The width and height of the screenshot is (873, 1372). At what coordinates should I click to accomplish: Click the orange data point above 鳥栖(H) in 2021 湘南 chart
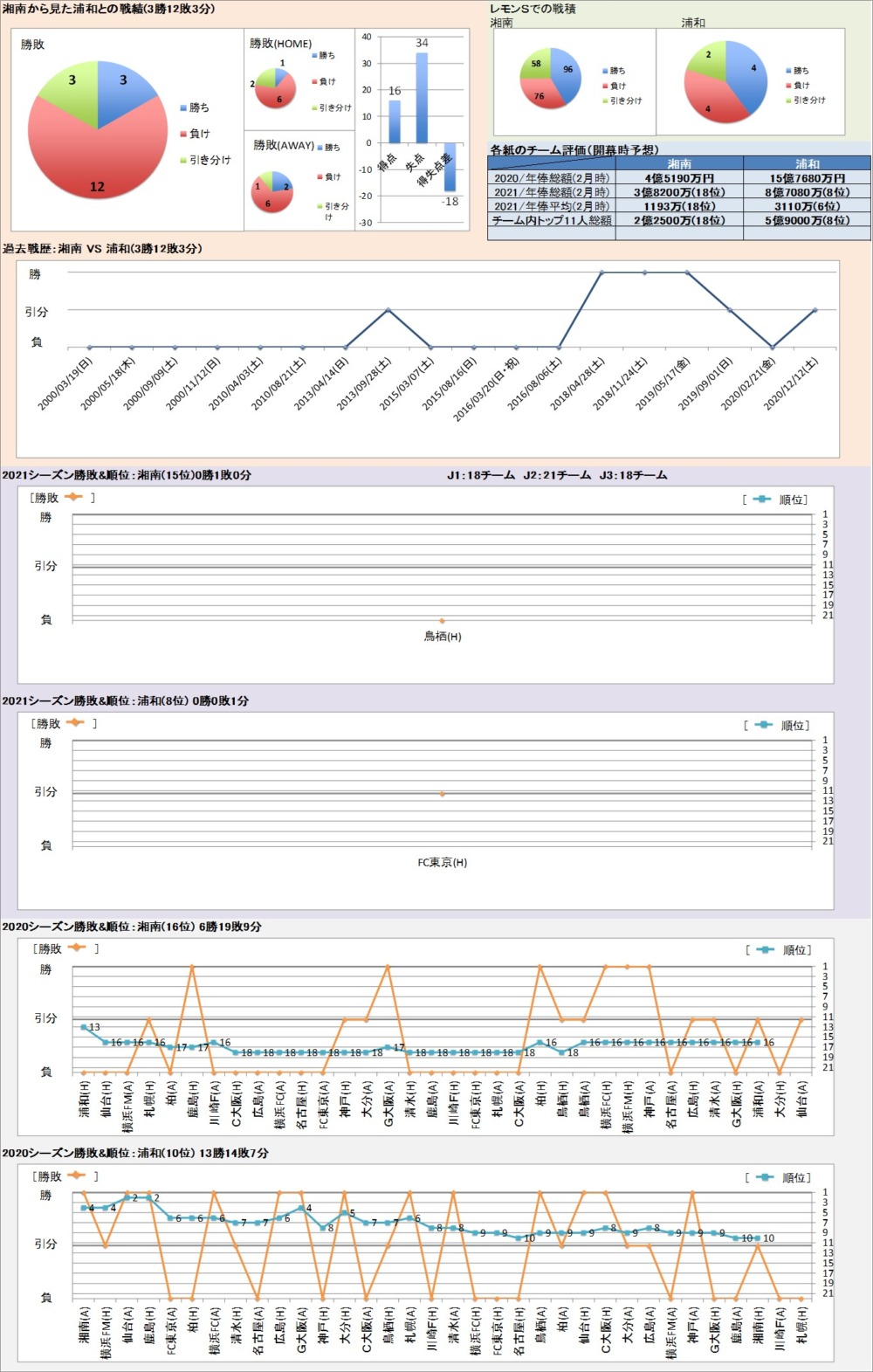pyautogui.click(x=443, y=621)
